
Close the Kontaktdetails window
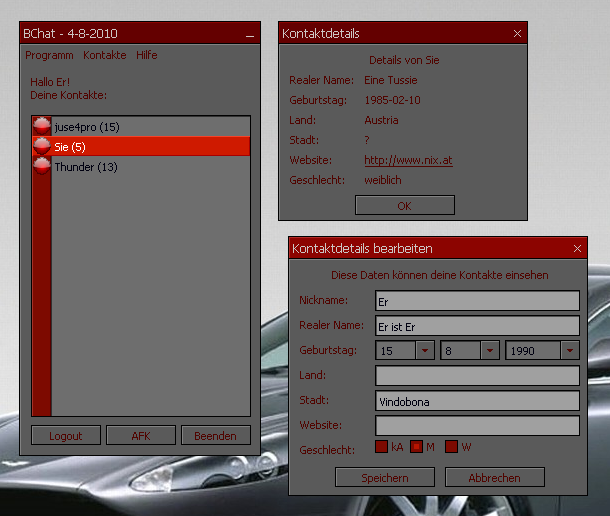517,34
